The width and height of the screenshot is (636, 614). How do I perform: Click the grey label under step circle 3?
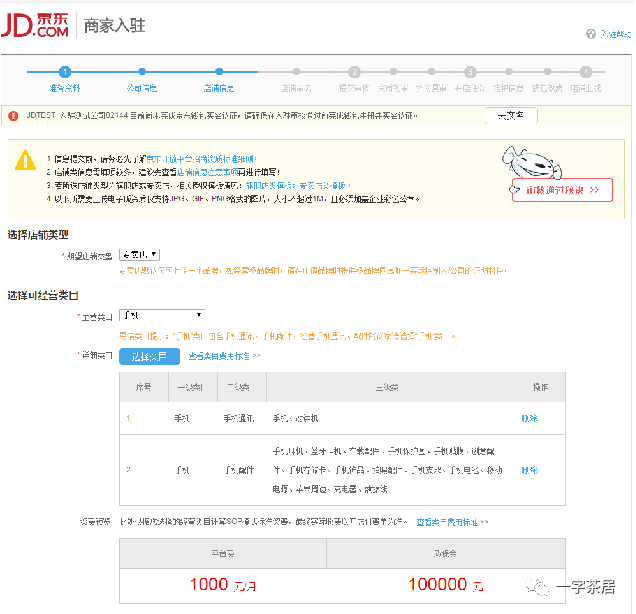click(470, 88)
